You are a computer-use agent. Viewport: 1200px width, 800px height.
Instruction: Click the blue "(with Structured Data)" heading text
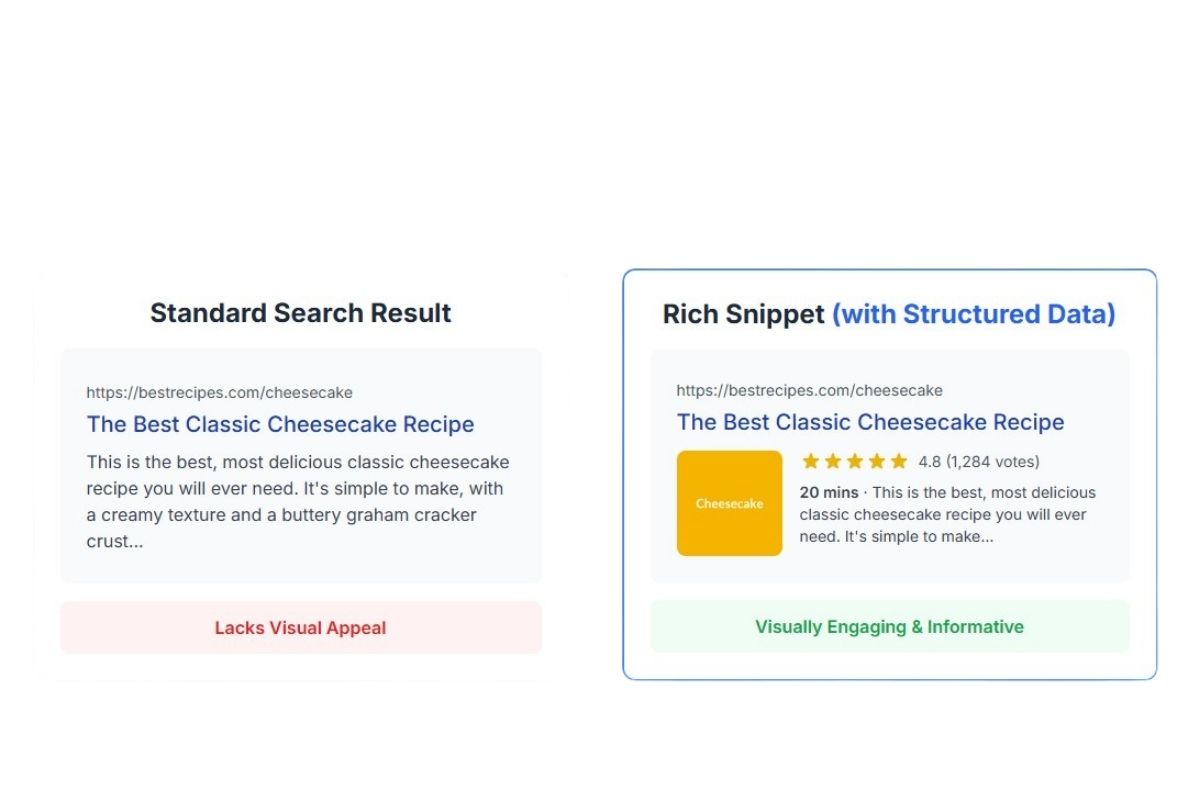point(973,314)
